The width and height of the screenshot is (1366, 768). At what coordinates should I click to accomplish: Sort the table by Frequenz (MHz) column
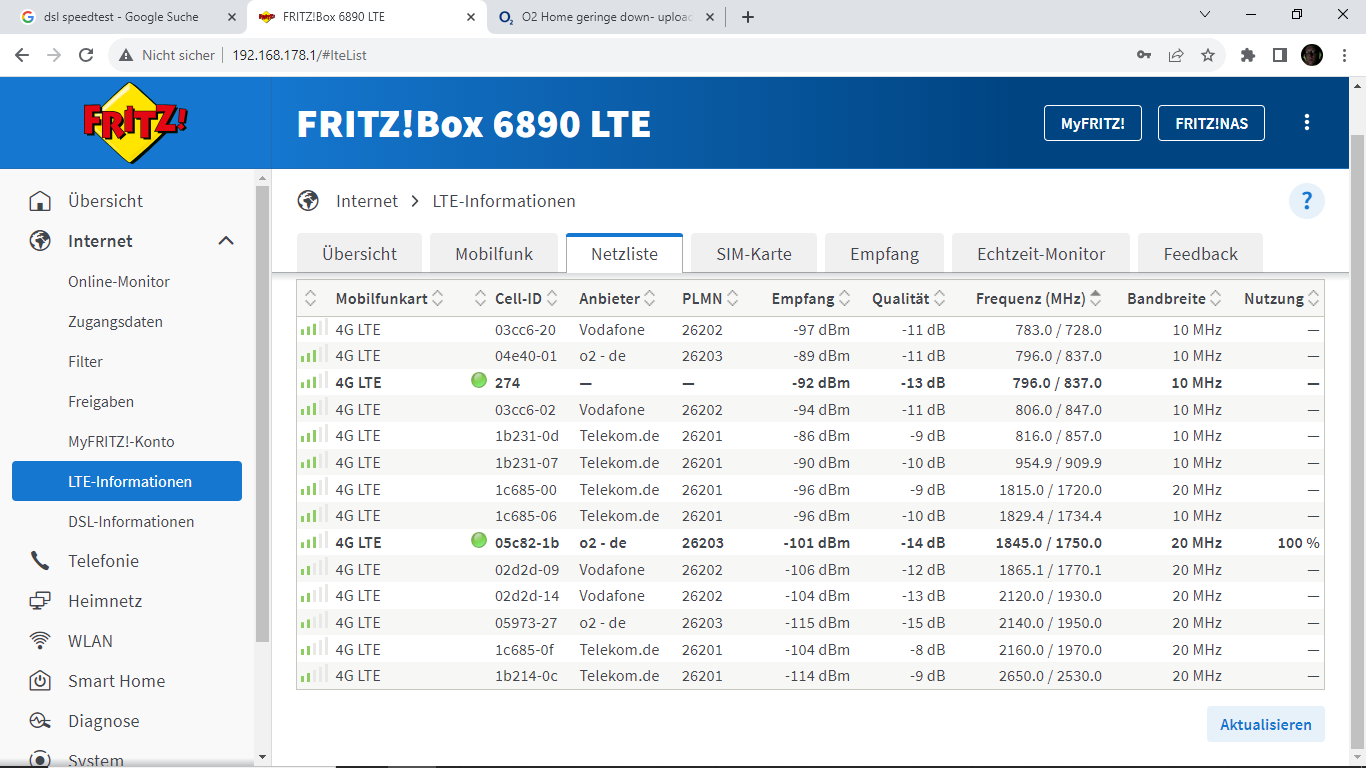(1039, 299)
